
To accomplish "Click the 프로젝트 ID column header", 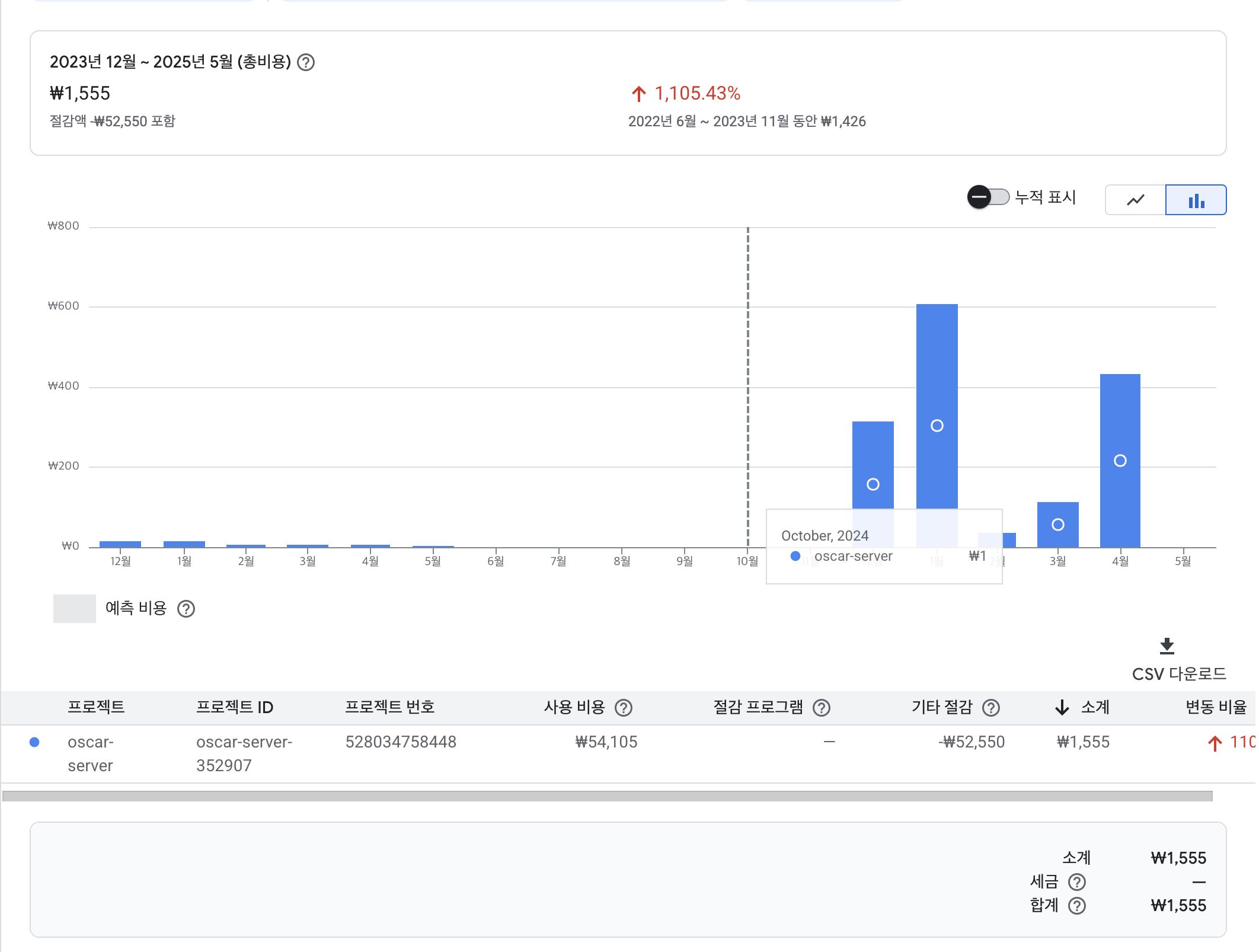I will pos(235,707).
